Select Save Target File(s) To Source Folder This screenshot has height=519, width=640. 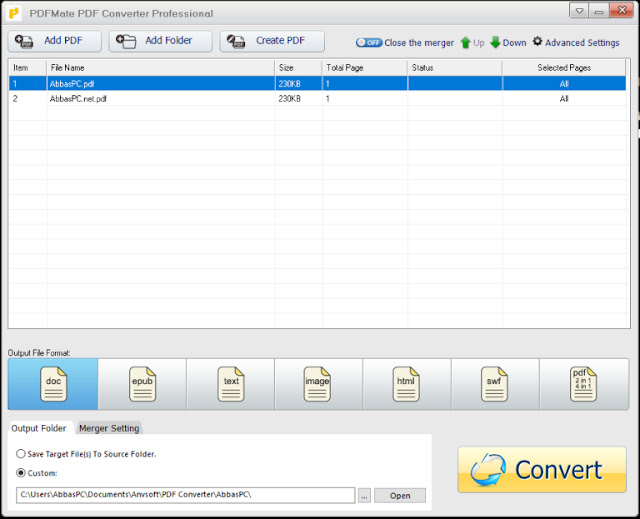pos(86,454)
